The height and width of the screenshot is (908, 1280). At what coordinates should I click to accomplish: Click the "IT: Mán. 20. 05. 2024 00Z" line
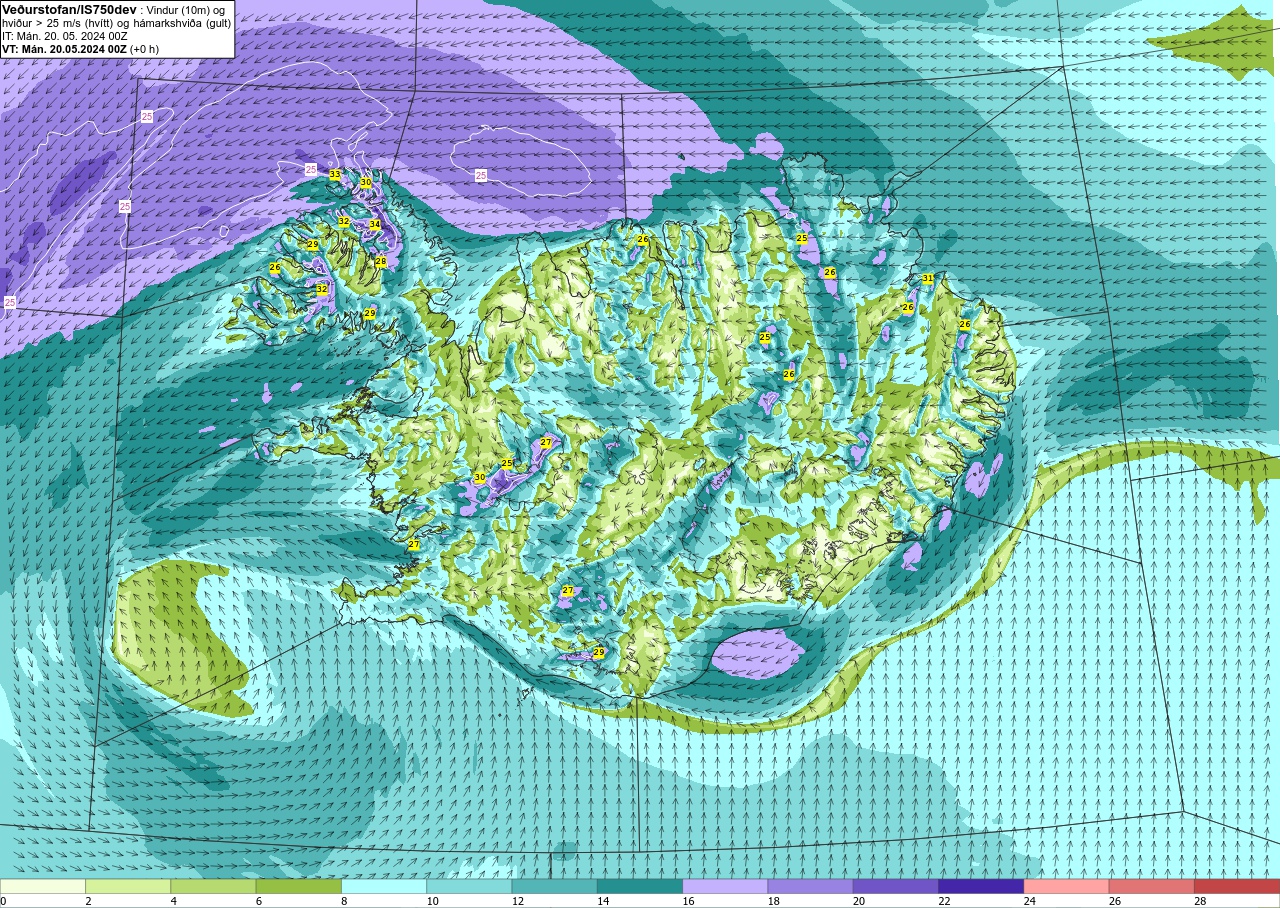[65, 36]
